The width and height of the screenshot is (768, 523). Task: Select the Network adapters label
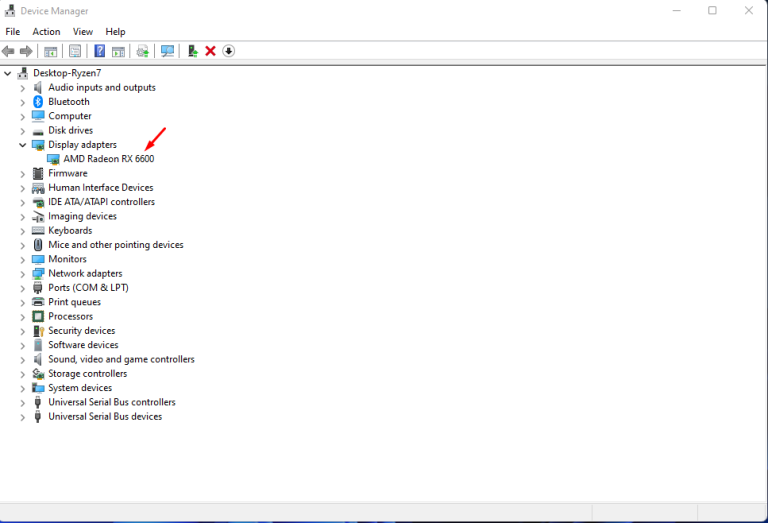coord(85,273)
